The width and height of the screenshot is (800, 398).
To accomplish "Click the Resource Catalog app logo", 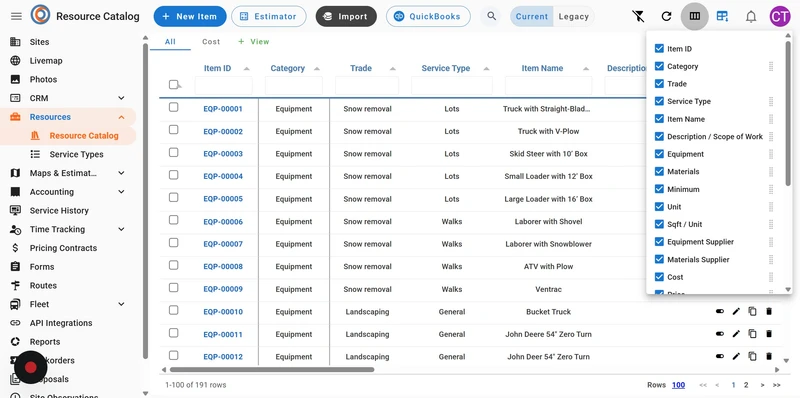I will pyautogui.click(x=40, y=15).
